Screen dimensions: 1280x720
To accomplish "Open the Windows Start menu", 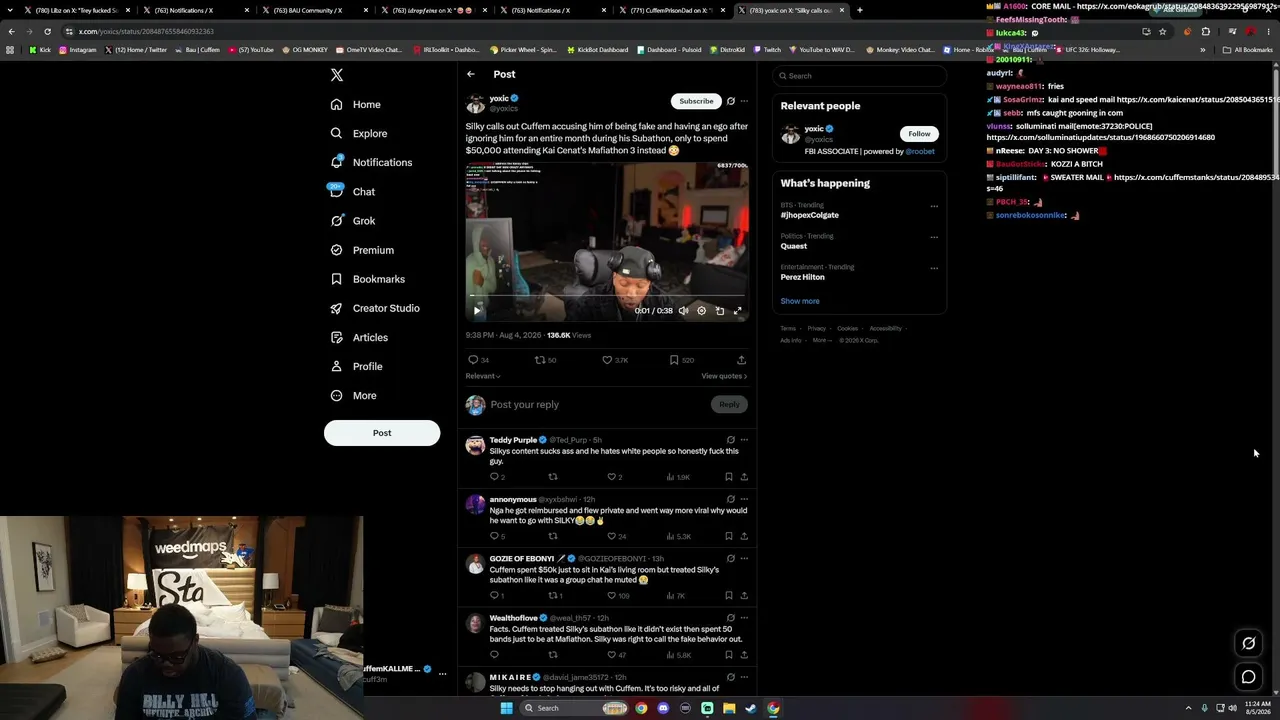I will point(507,708).
